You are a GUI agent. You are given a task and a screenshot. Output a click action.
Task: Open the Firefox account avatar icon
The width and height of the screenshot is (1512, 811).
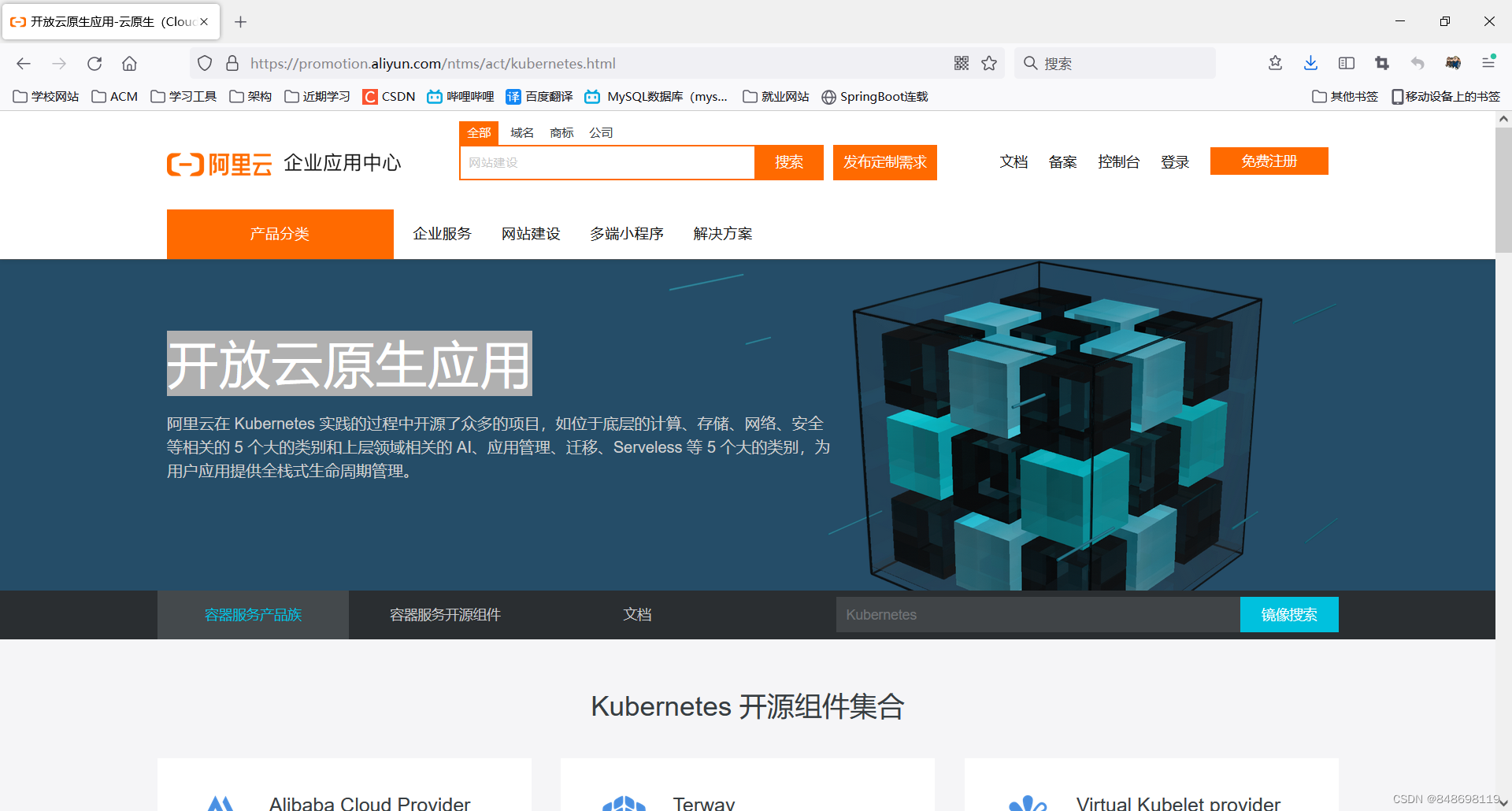coord(1453,63)
